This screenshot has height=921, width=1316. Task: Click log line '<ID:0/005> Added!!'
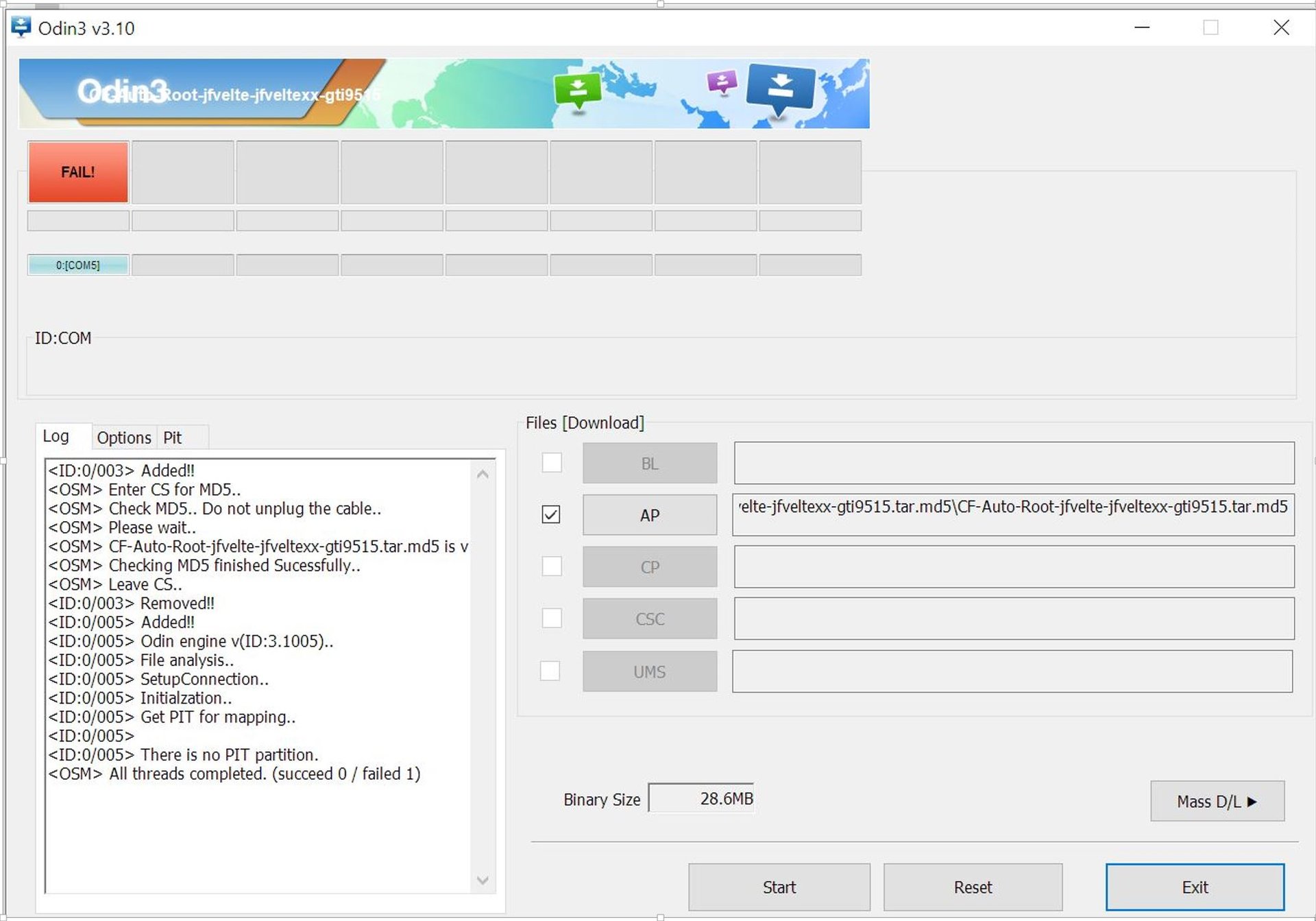point(121,622)
